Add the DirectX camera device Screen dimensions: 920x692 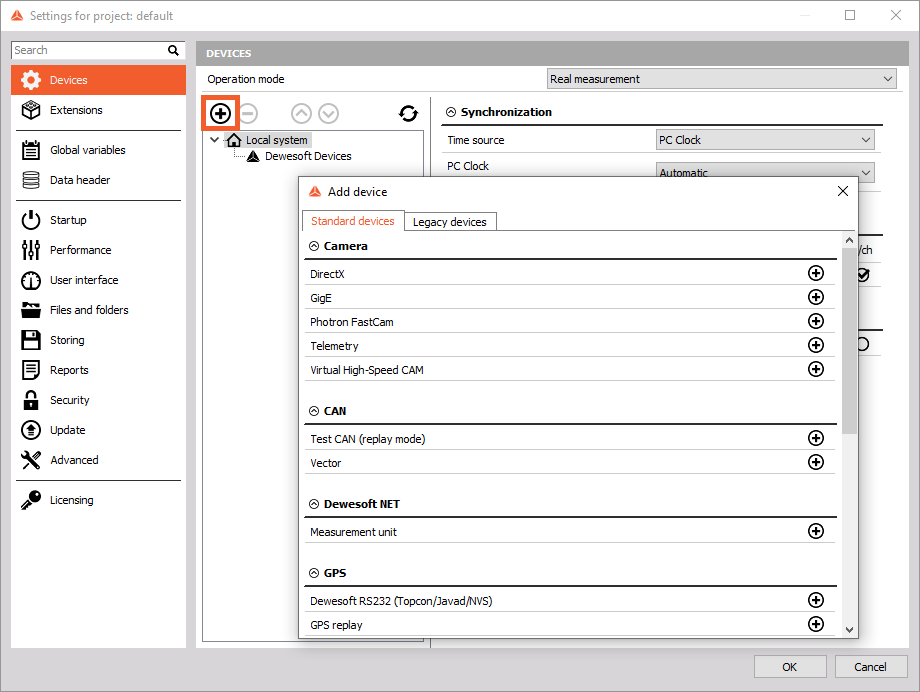point(816,273)
